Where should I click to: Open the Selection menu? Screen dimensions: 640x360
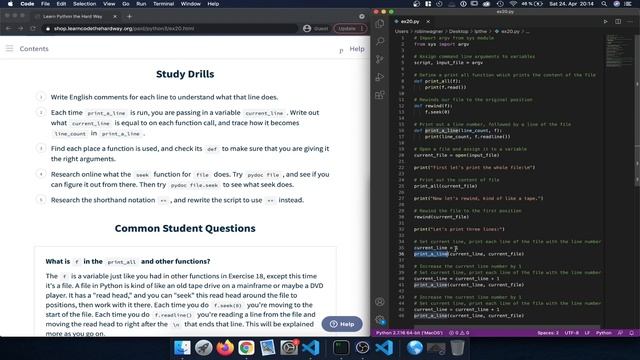pos(84,4)
